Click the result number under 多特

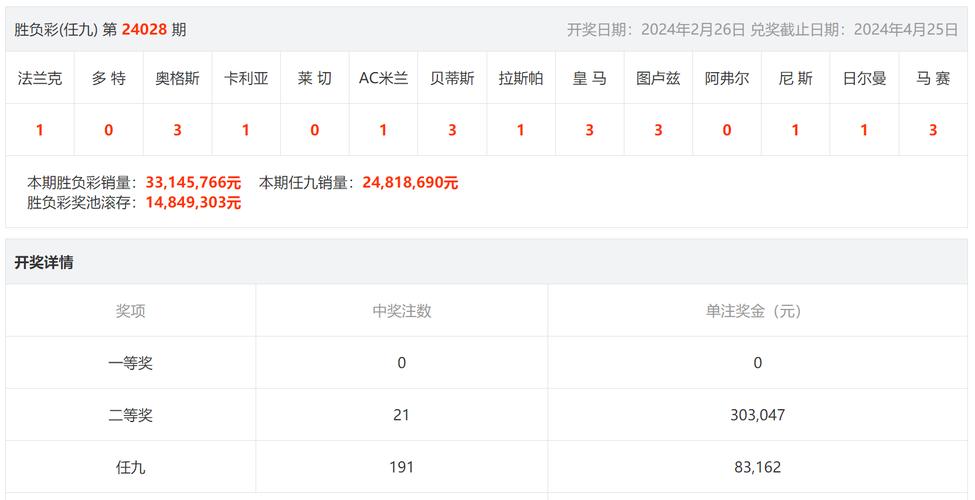point(108,130)
